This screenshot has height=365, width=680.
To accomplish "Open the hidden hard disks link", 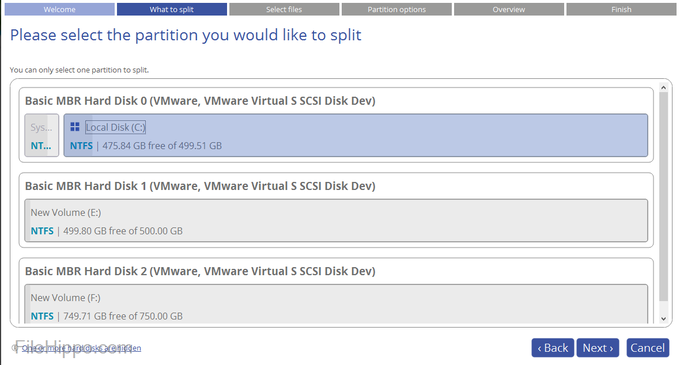I will click(81, 348).
